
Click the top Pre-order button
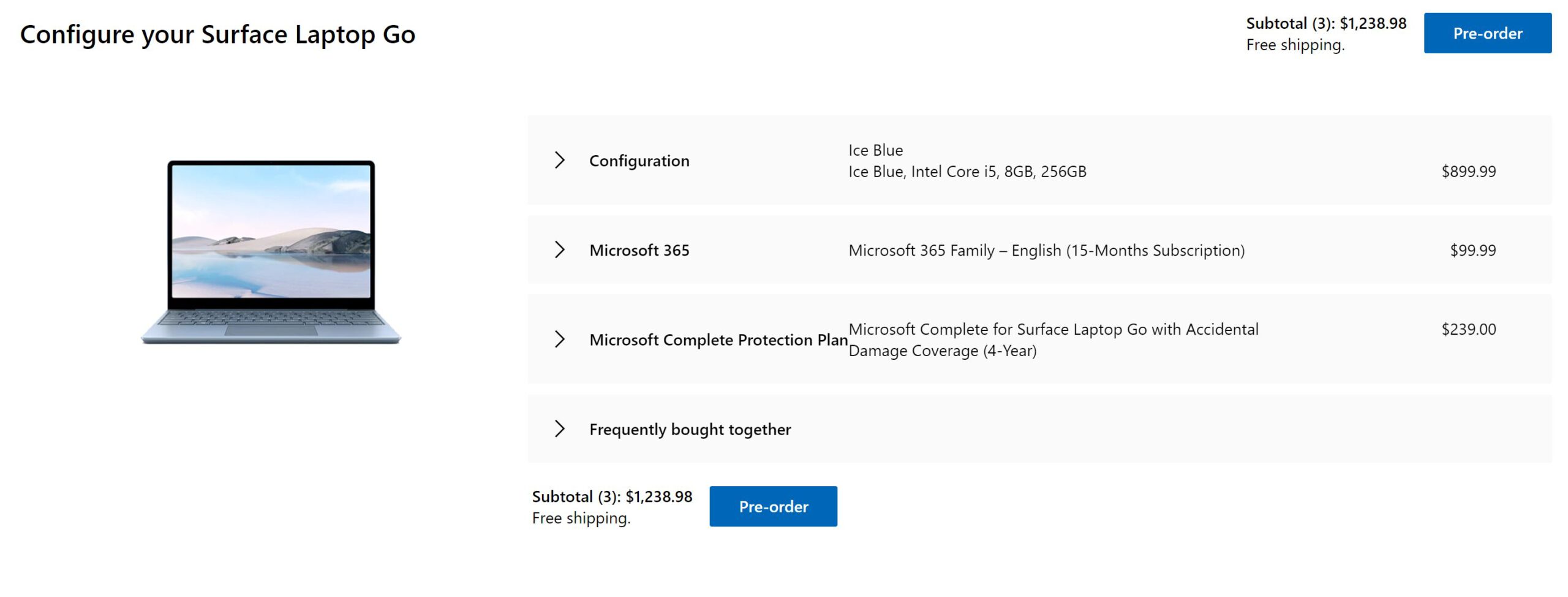point(1487,33)
